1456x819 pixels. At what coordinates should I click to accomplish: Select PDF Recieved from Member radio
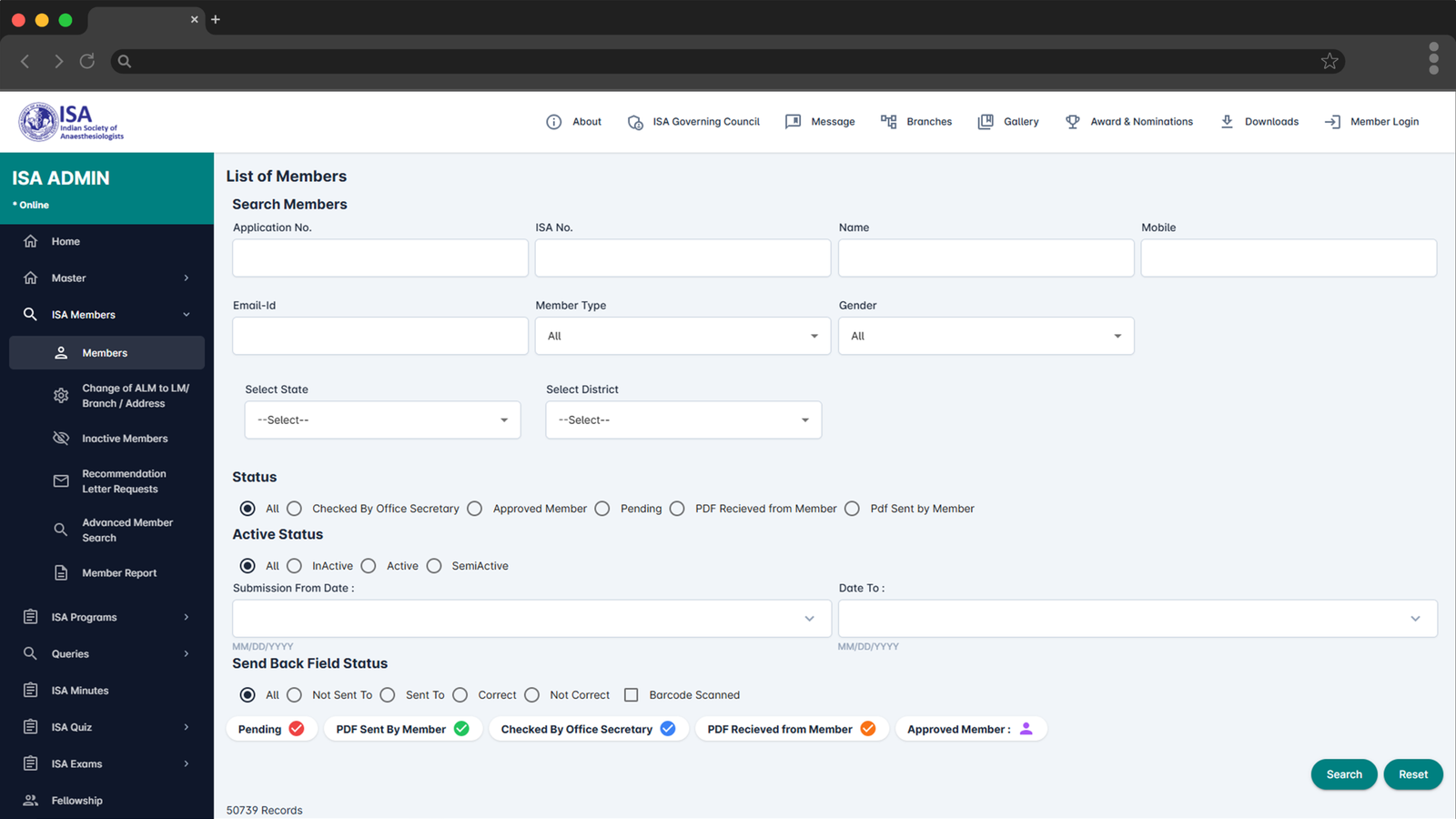click(677, 509)
